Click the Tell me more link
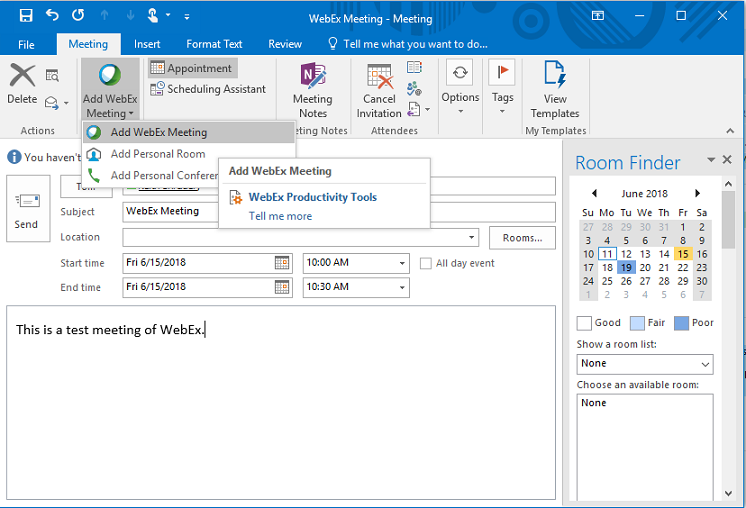 click(280, 216)
